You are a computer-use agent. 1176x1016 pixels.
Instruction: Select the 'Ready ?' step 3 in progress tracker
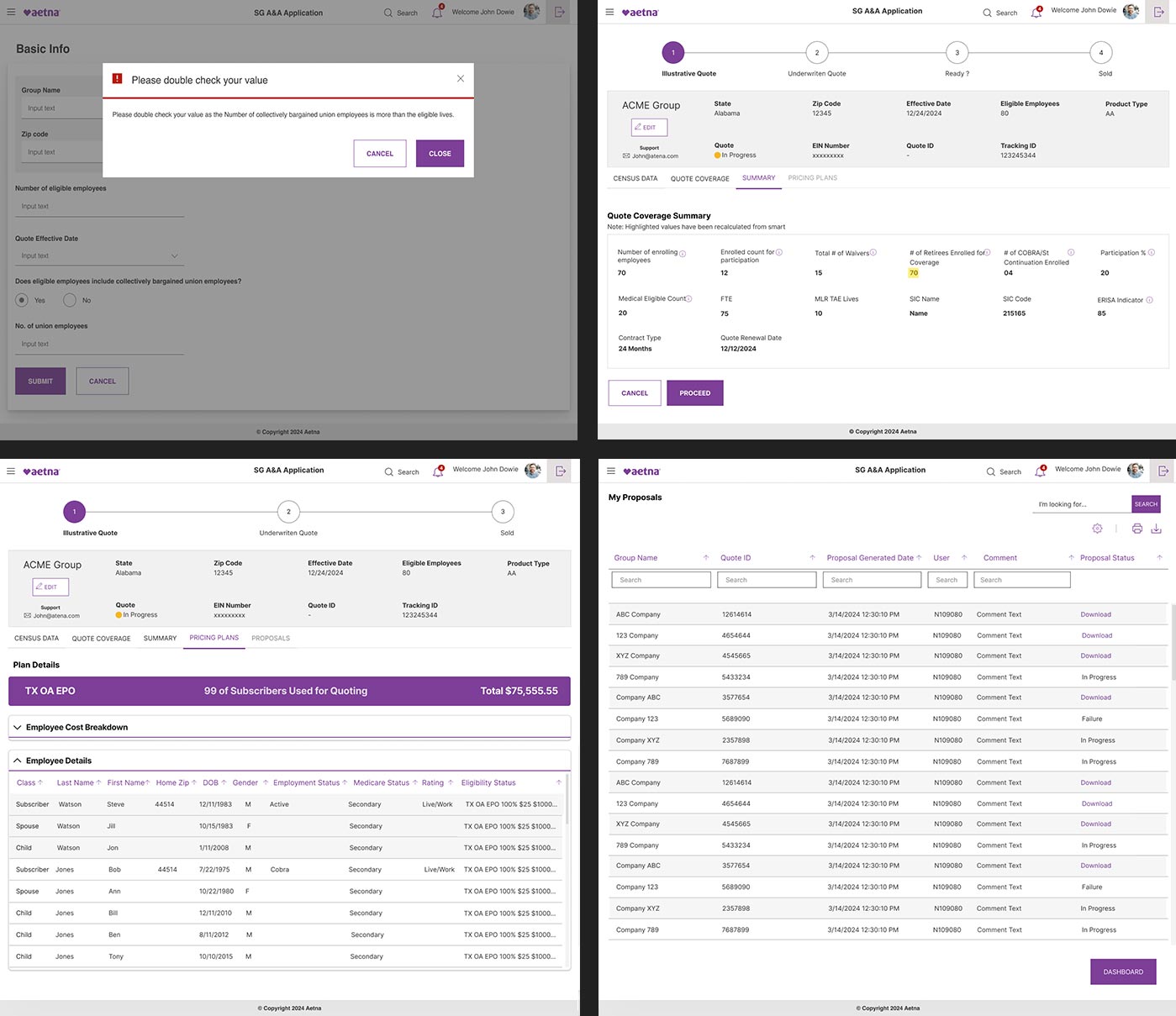pyautogui.click(x=957, y=53)
